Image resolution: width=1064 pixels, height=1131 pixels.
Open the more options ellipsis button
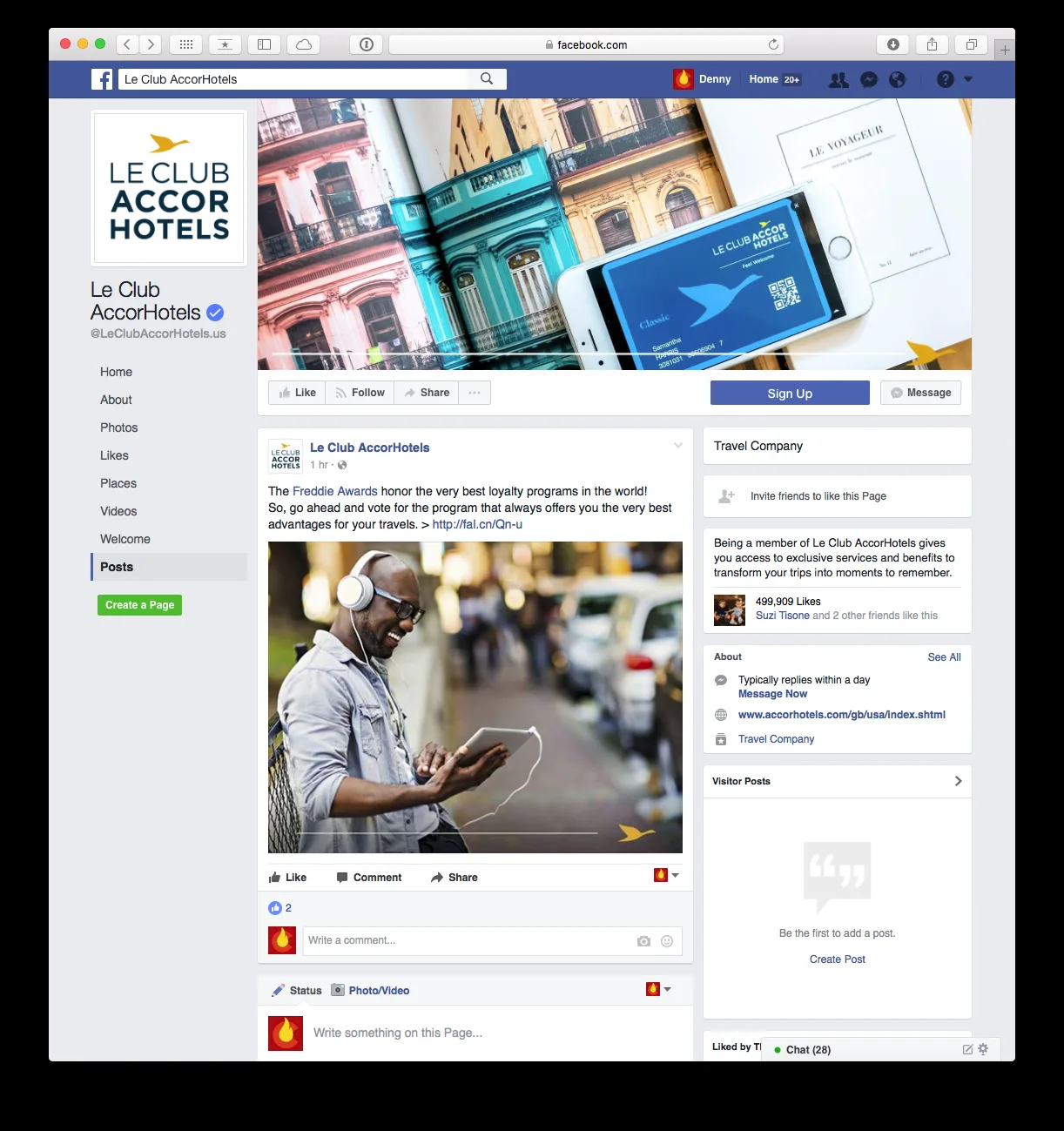coord(475,393)
